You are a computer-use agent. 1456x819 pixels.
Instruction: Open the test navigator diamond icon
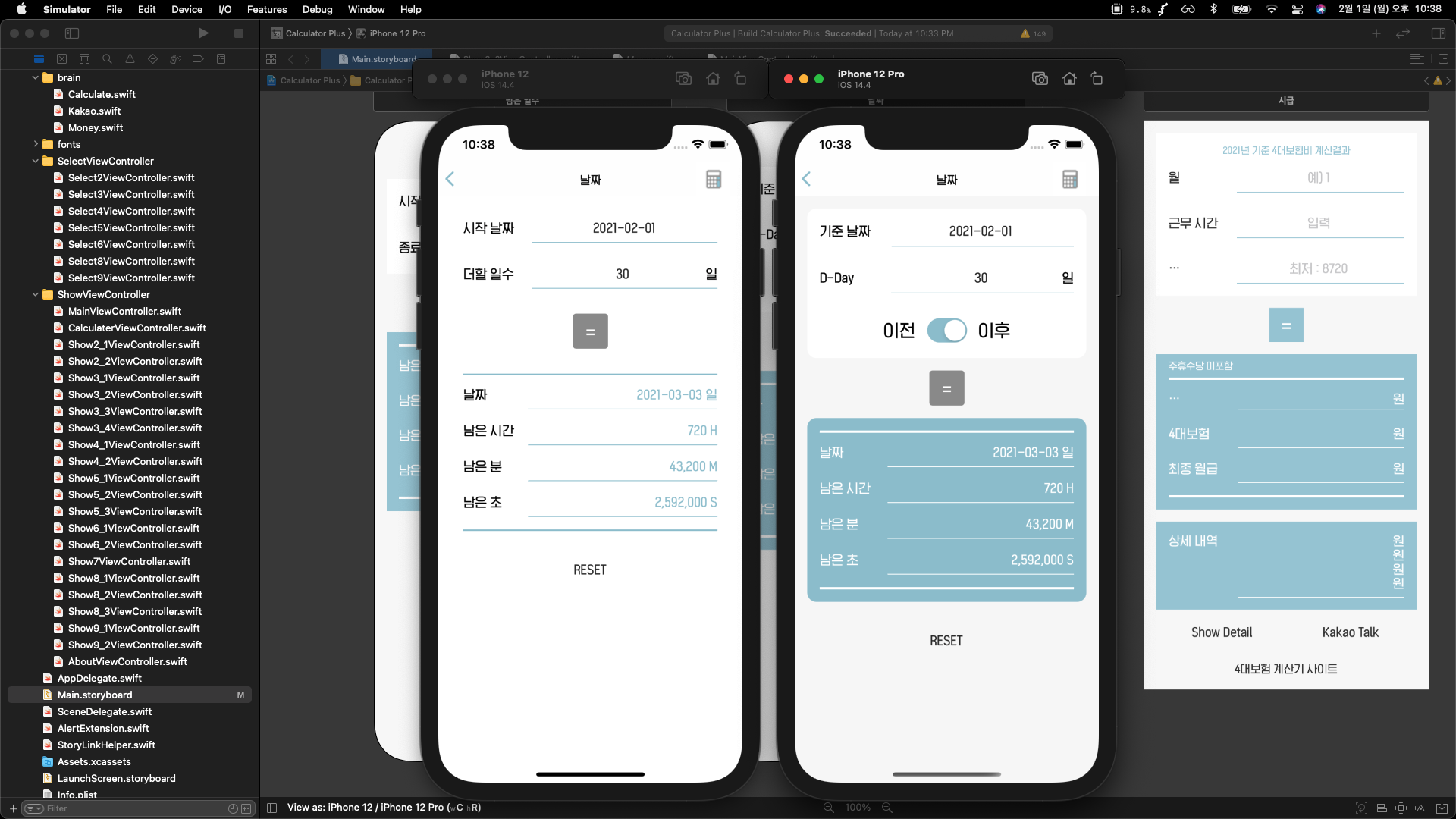[x=153, y=59]
